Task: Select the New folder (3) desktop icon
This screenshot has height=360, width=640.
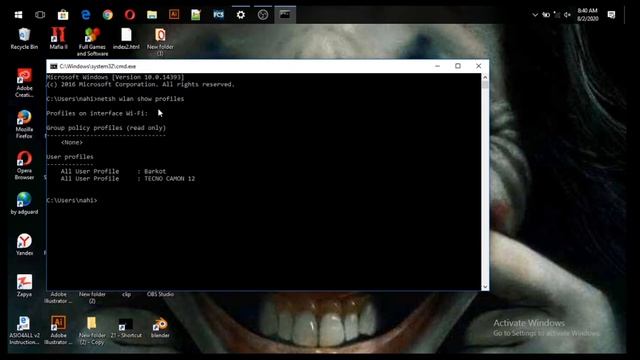Action: [160, 42]
